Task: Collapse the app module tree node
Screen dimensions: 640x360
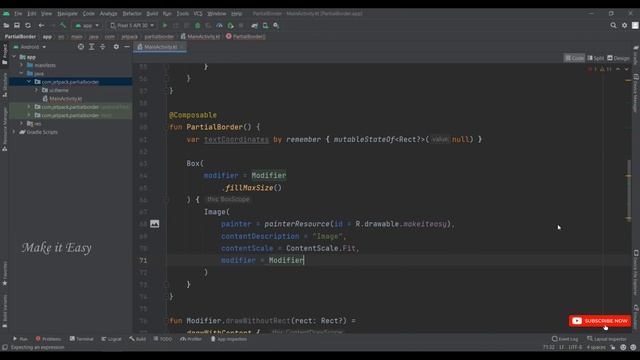Action: tap(15, 57)
